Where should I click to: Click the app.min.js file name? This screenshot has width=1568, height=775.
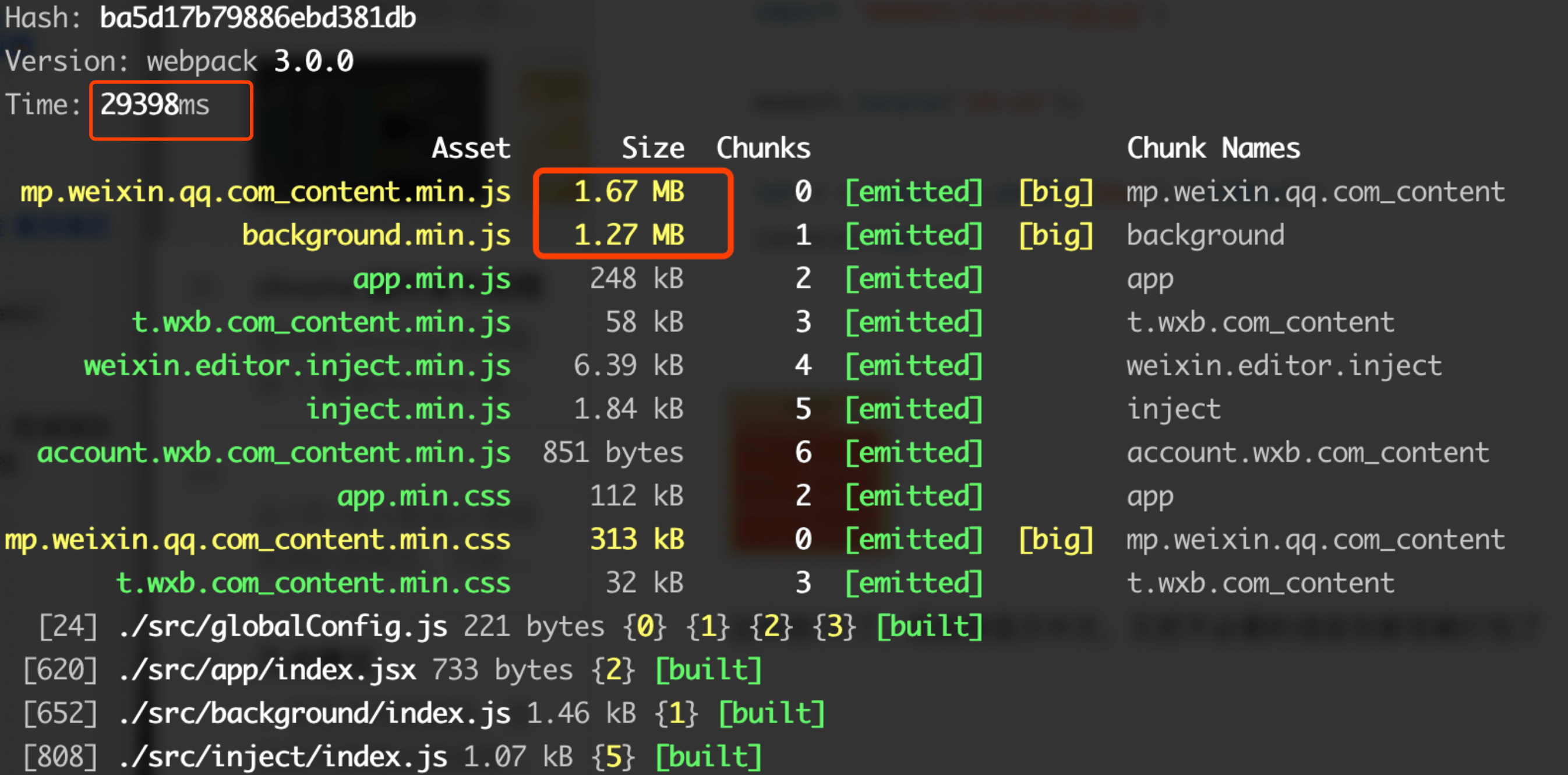click(432, 279)
